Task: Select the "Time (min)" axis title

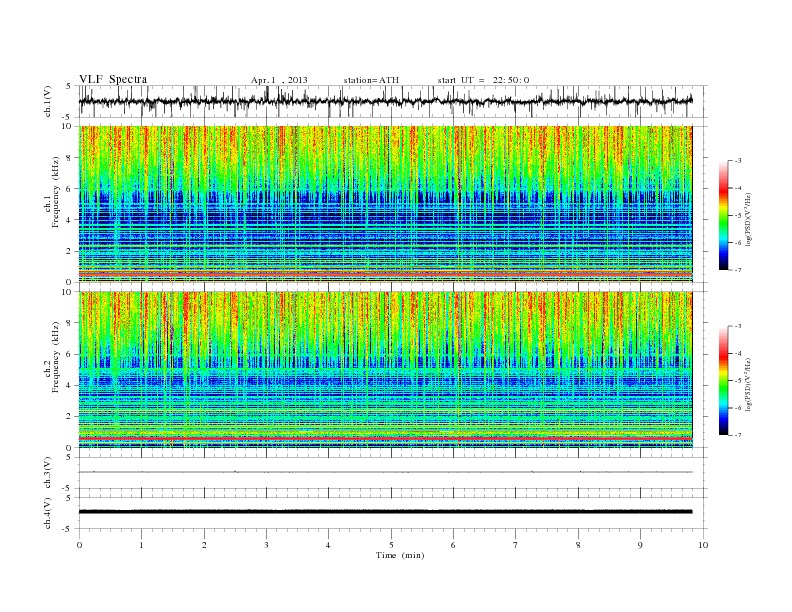Action: (x=400, y=555)
